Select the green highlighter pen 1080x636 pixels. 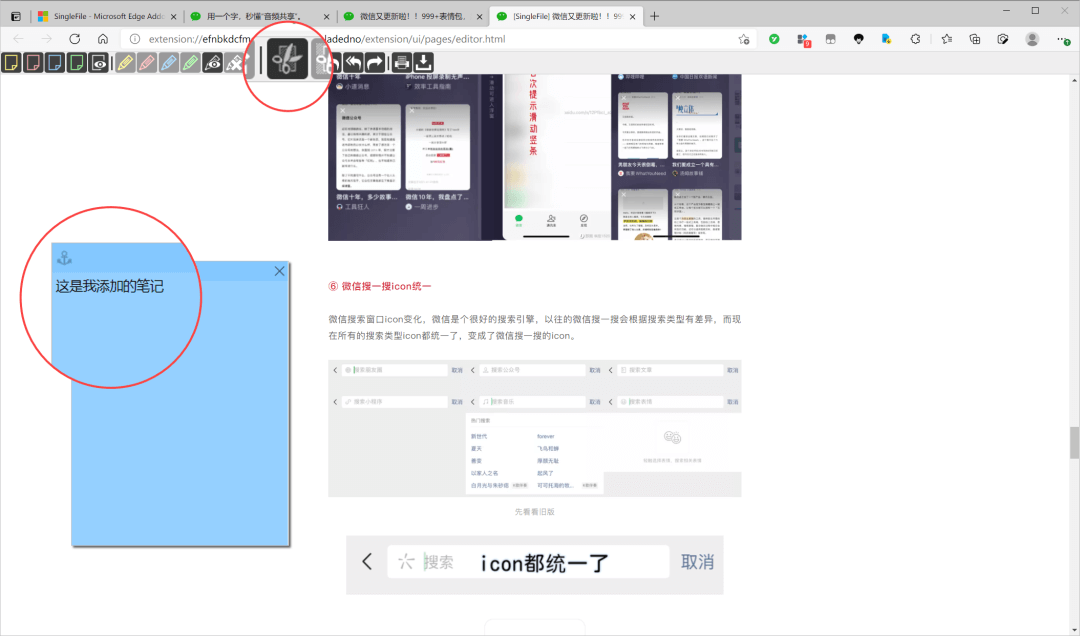point(191,63)
